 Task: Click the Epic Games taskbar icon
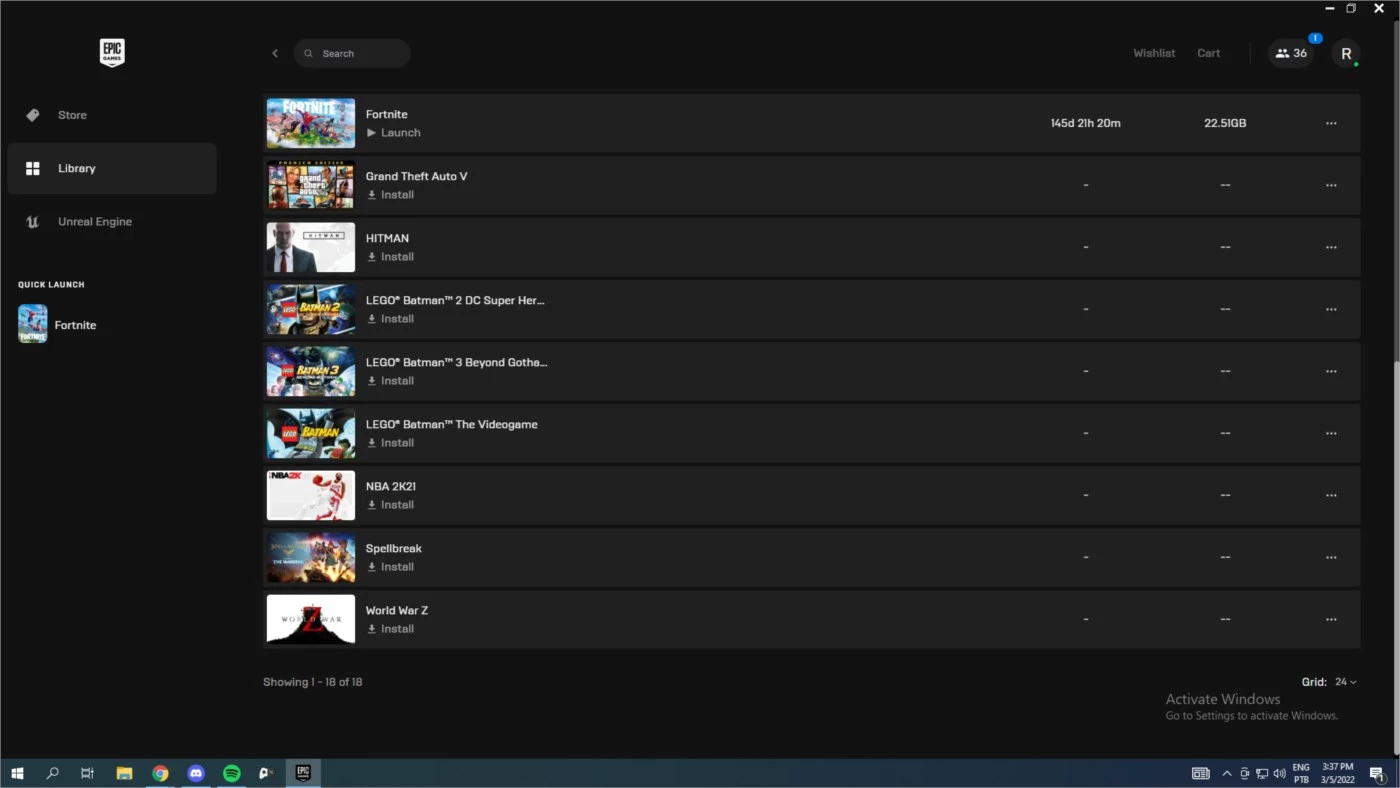point(303,773)
